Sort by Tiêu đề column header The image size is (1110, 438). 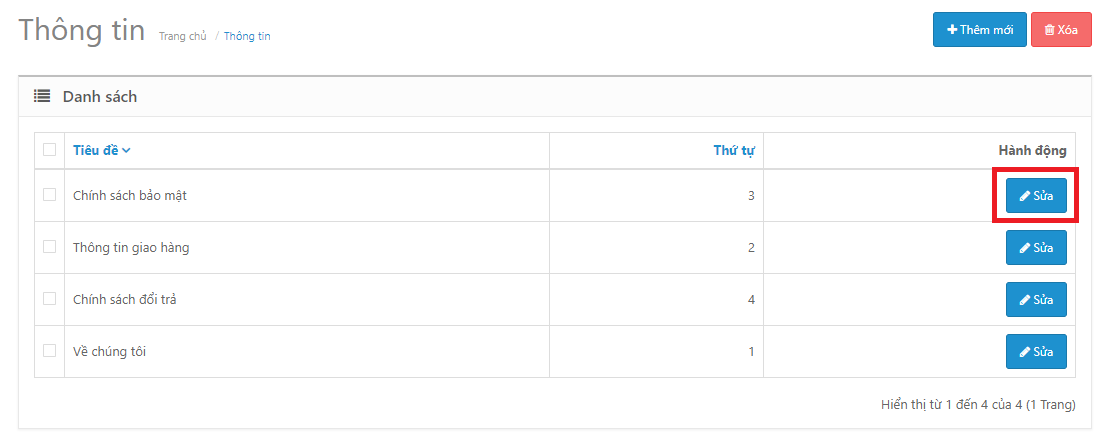pos(96,150)
